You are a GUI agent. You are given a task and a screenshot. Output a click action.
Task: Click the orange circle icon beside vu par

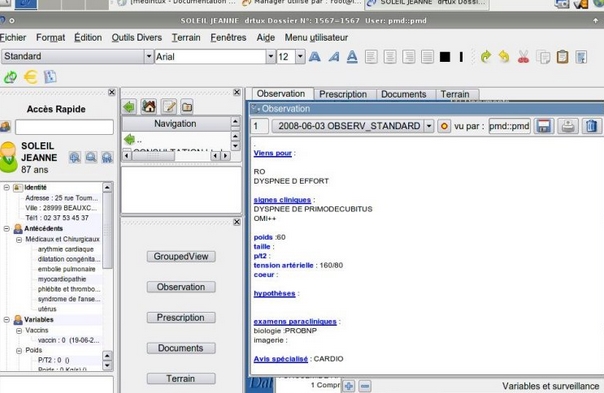444,126
